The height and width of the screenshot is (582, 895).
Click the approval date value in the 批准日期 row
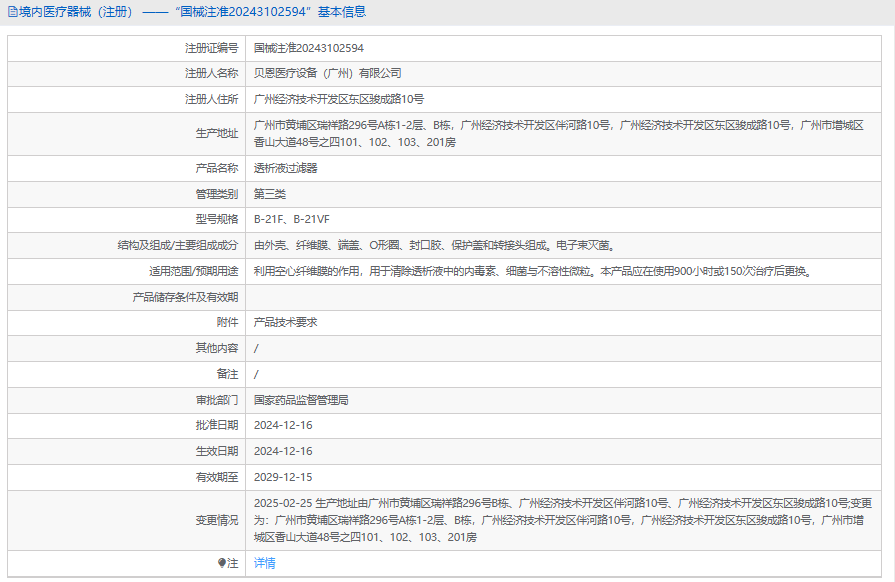pyautogui.click(x=283, y=425)
